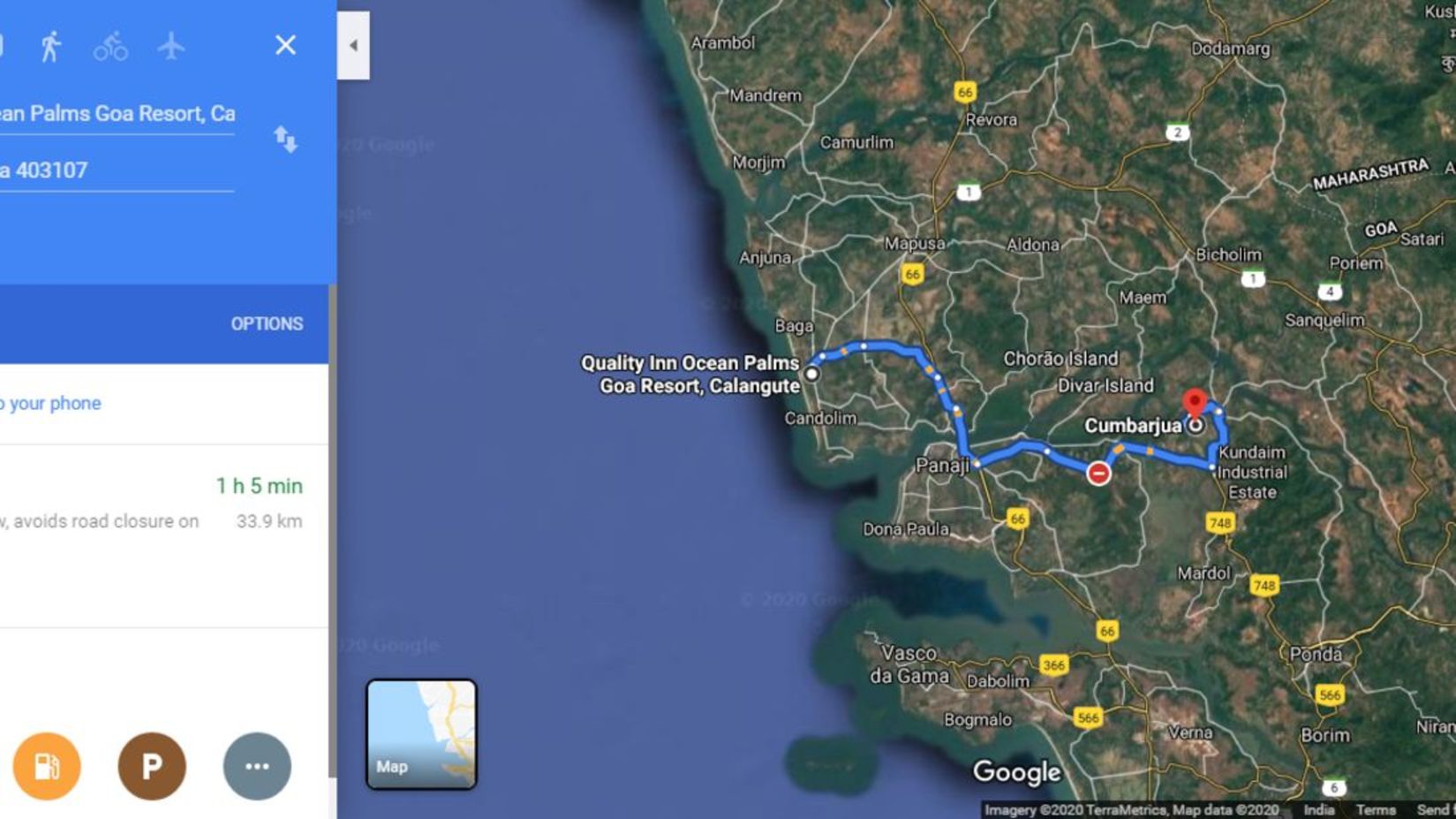Image resolution: width=1456 pixels, height=819 pixels.
Task: Search for gas stations nearby
Action: tap(47, 766)
